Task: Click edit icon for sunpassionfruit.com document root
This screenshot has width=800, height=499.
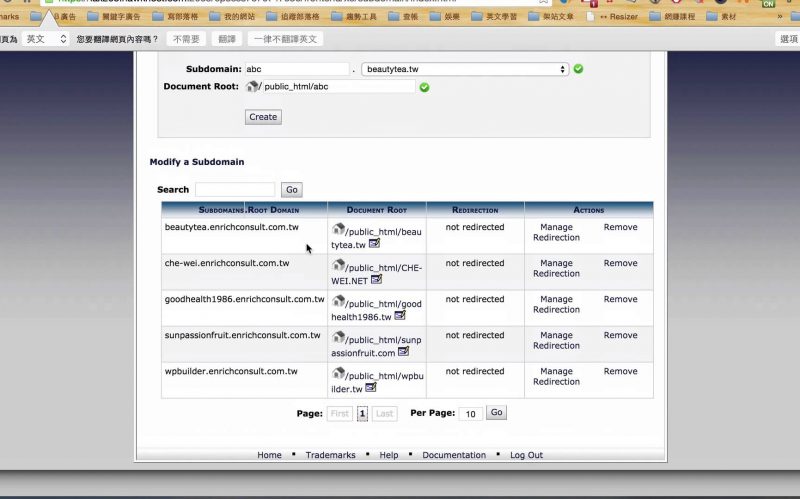Action: [403, 352]
